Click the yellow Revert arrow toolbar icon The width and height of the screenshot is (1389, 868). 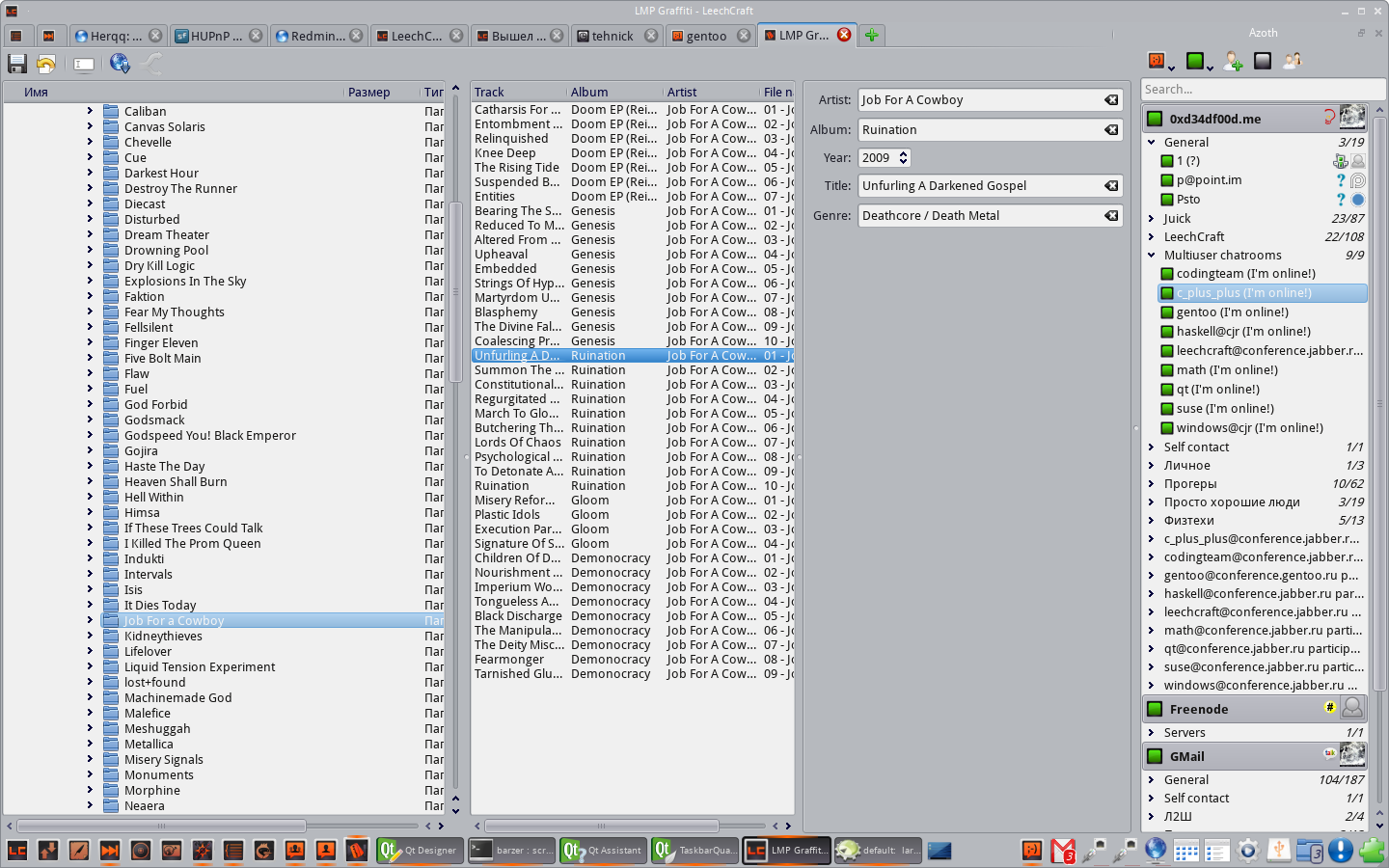pos(45,64)
